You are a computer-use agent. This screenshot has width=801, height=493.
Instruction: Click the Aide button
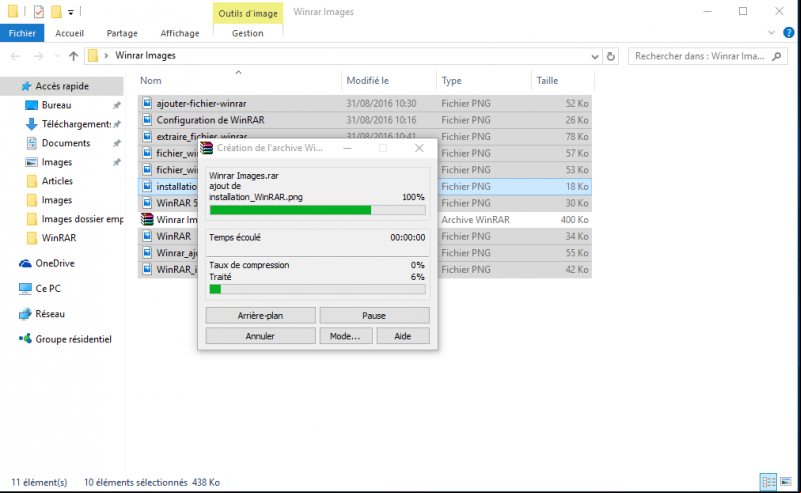(x=403, y=336)
